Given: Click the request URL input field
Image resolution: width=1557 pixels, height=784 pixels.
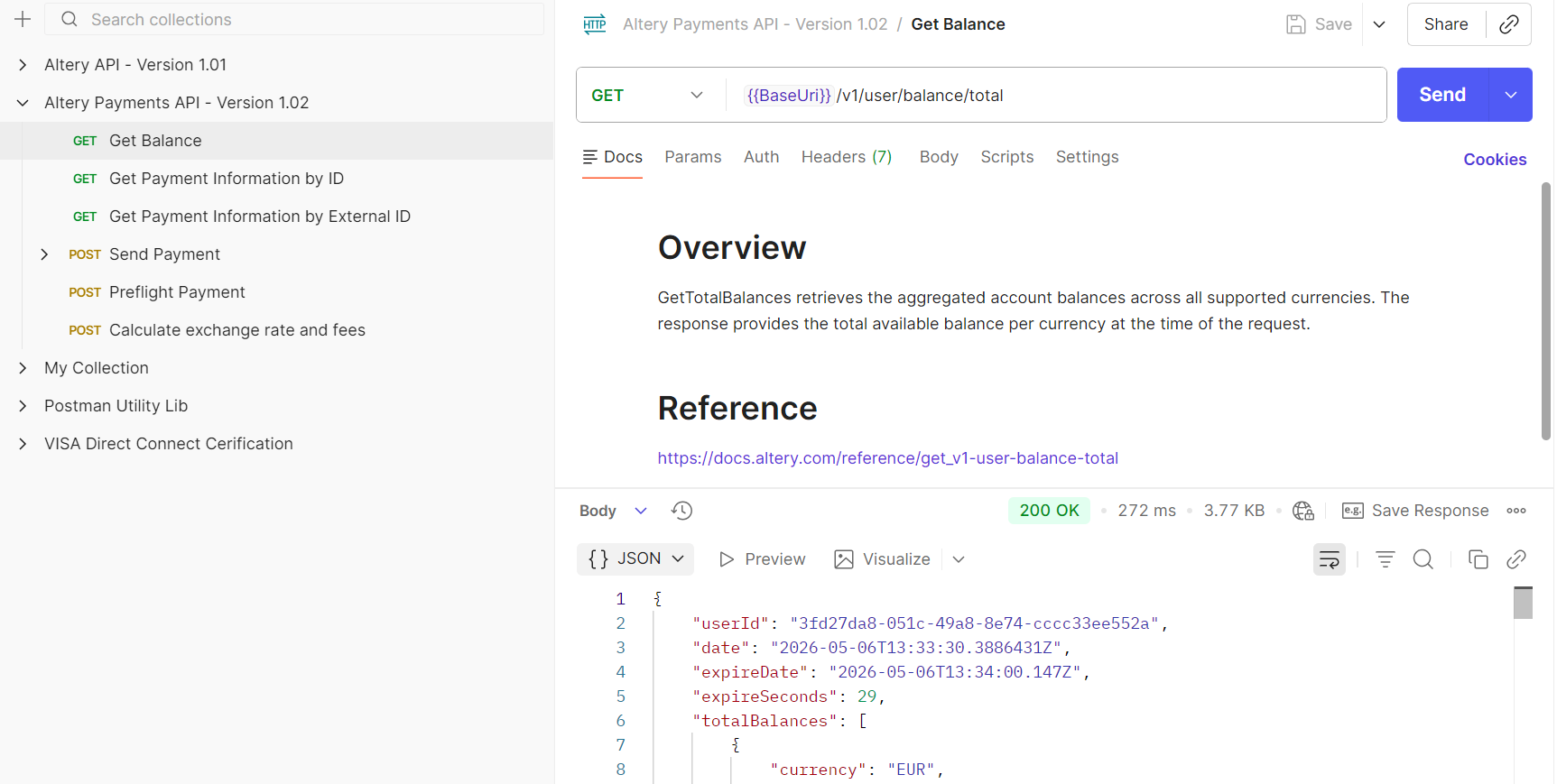Looking at the screenshot, I should click(x=1056, y=95).
